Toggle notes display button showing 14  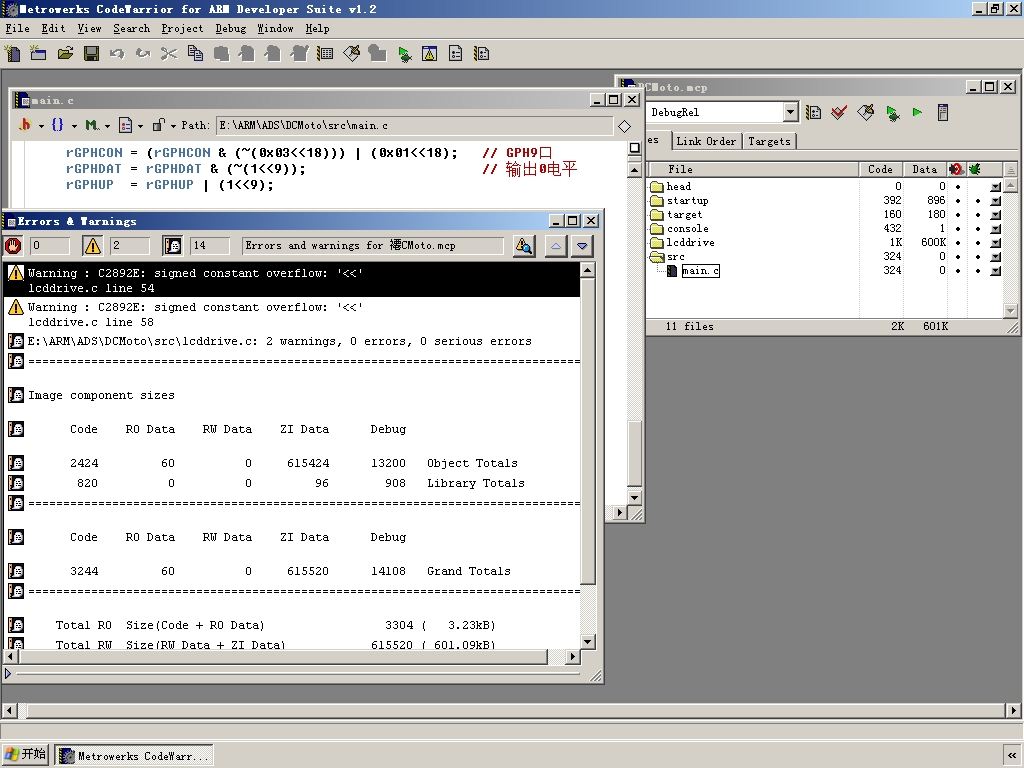click(172, 246)
